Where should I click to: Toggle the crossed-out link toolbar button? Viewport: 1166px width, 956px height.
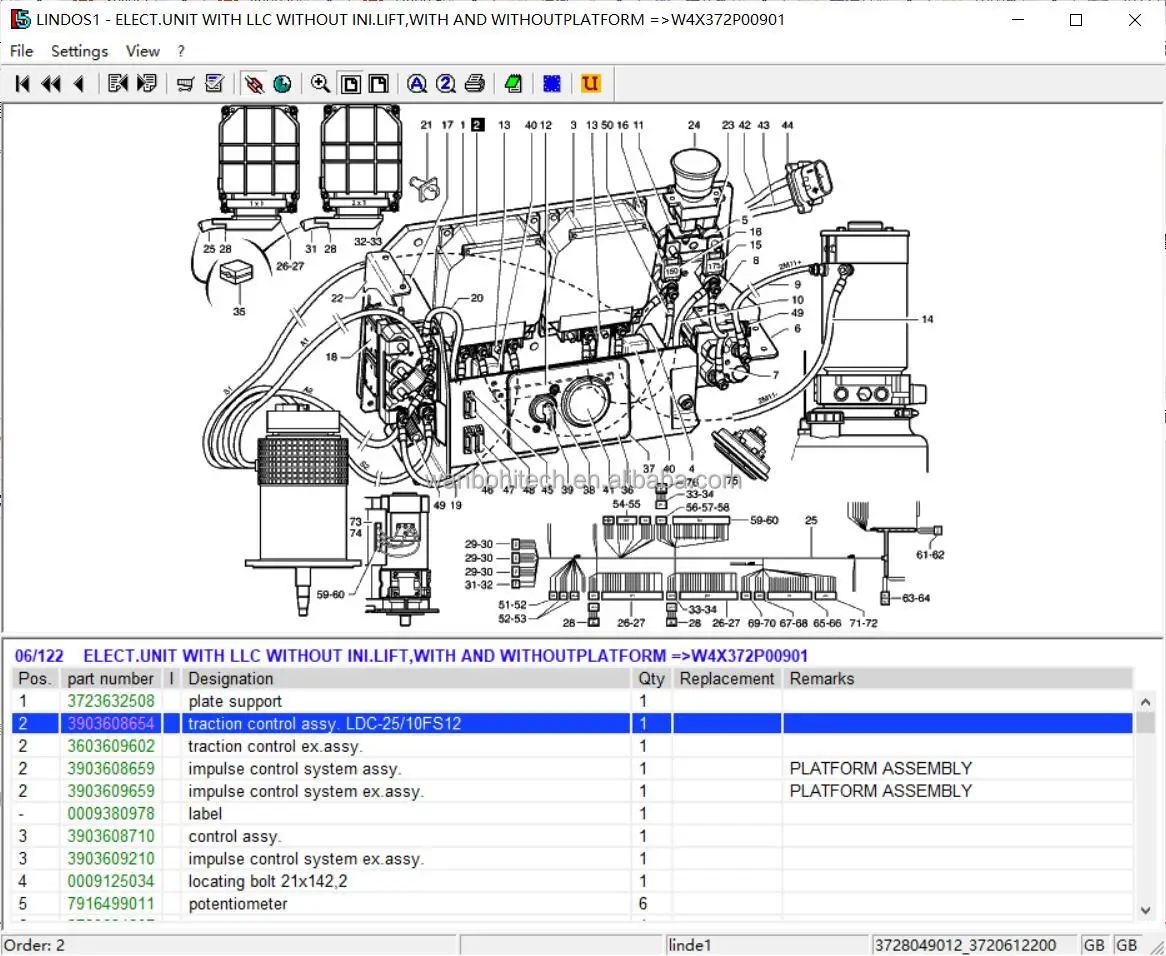254,84
